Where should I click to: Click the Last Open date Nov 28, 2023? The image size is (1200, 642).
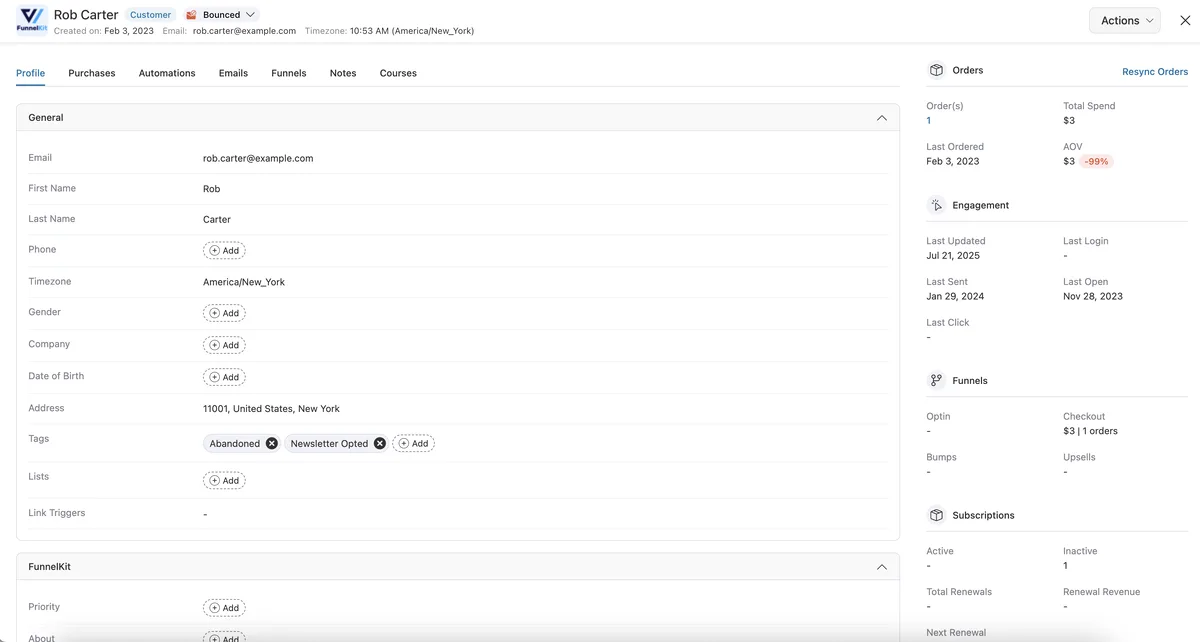[x=1093, y=296]
